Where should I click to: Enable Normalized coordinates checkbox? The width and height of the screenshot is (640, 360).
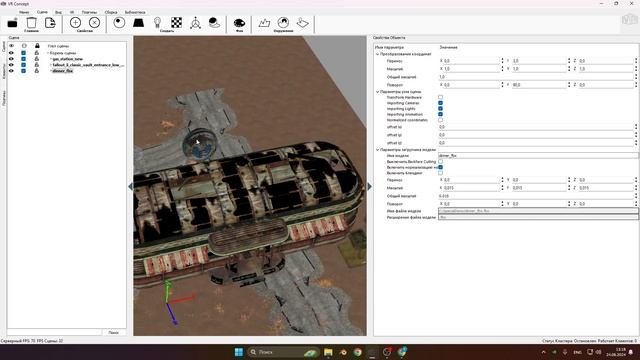(x=440, y=120)
